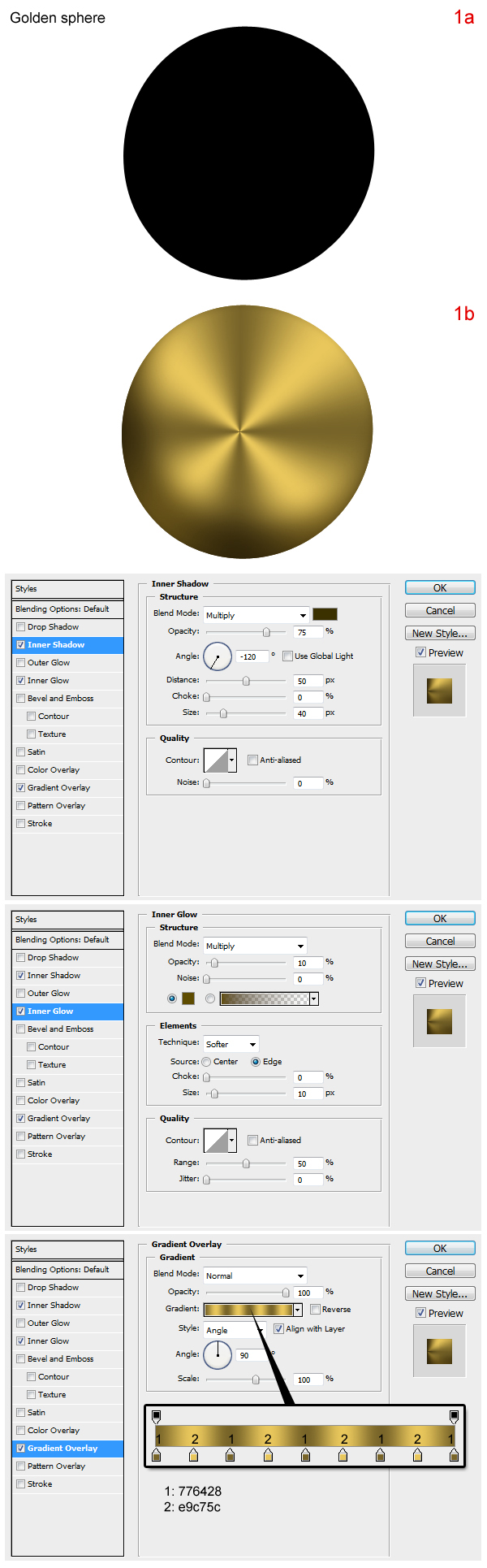Image resolution: width=487 pixels, height=1568 pixels.
Task: Click the Inner Shadow angle dial
Action: [x=217, y=656]
